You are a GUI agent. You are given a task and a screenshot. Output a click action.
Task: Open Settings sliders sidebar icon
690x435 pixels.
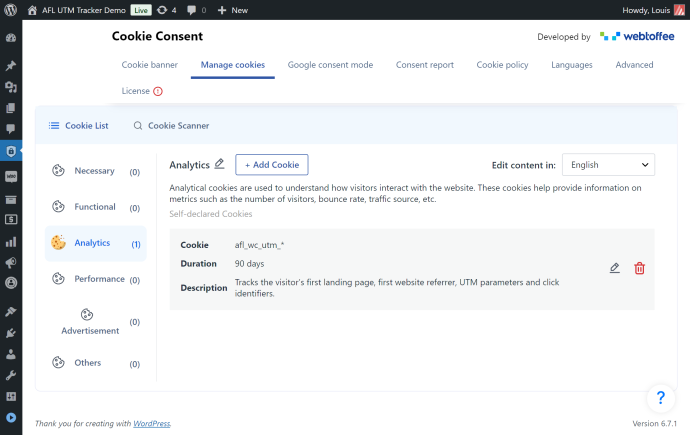11,396
